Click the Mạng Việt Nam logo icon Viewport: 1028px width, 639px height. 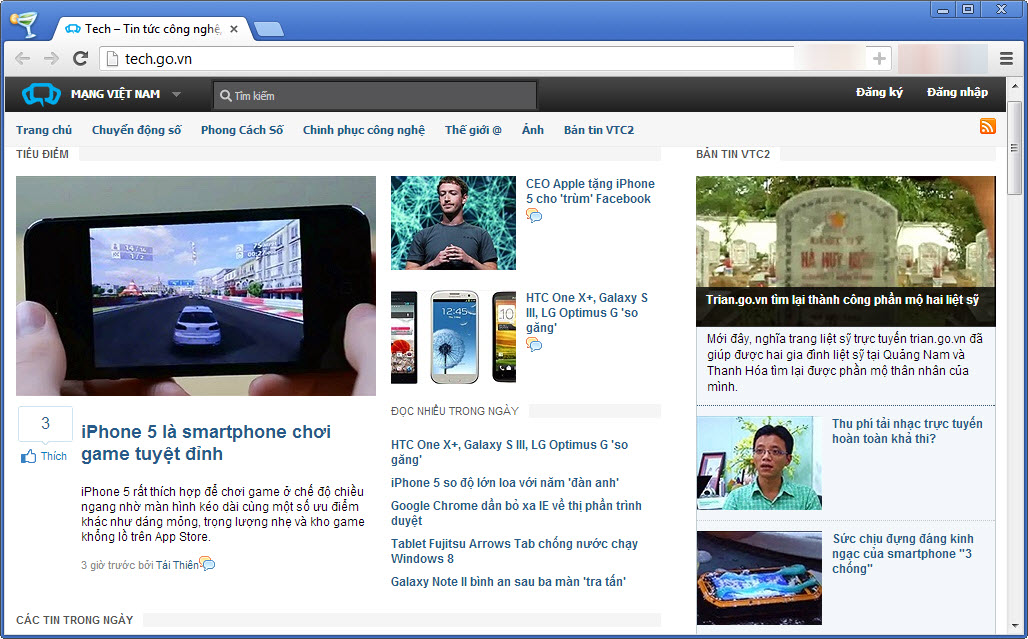click(x=41, y=94)
